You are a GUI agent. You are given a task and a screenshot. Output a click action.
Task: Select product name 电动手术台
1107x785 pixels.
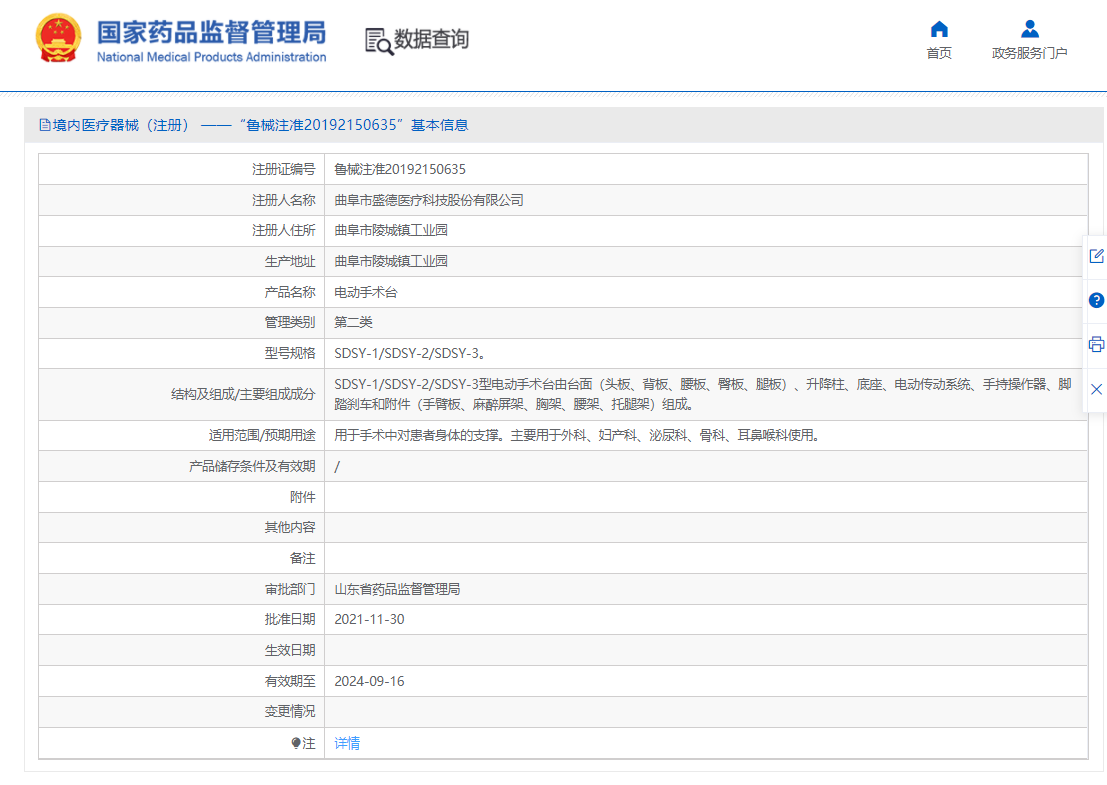(x=366, y=292)
